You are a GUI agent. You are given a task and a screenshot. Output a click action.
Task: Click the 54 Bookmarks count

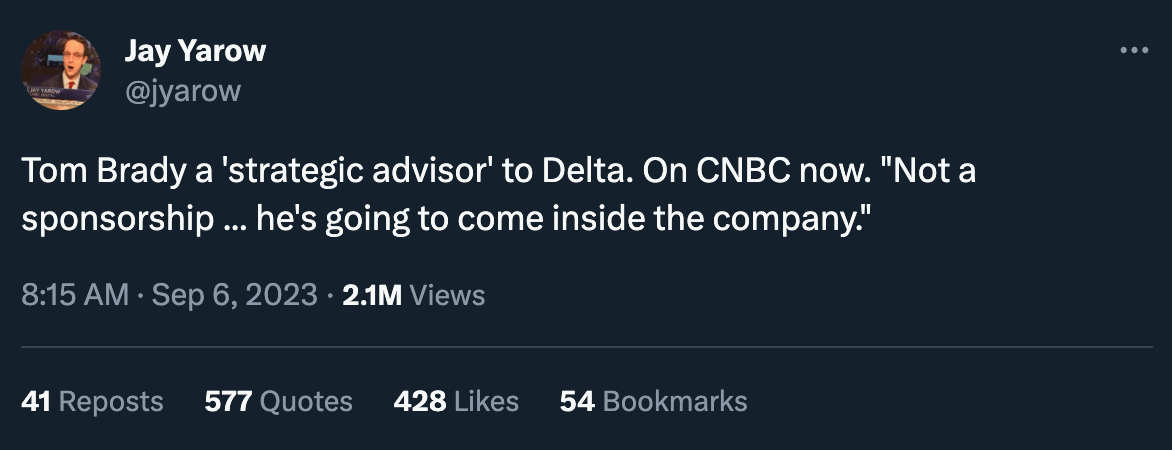653,401
